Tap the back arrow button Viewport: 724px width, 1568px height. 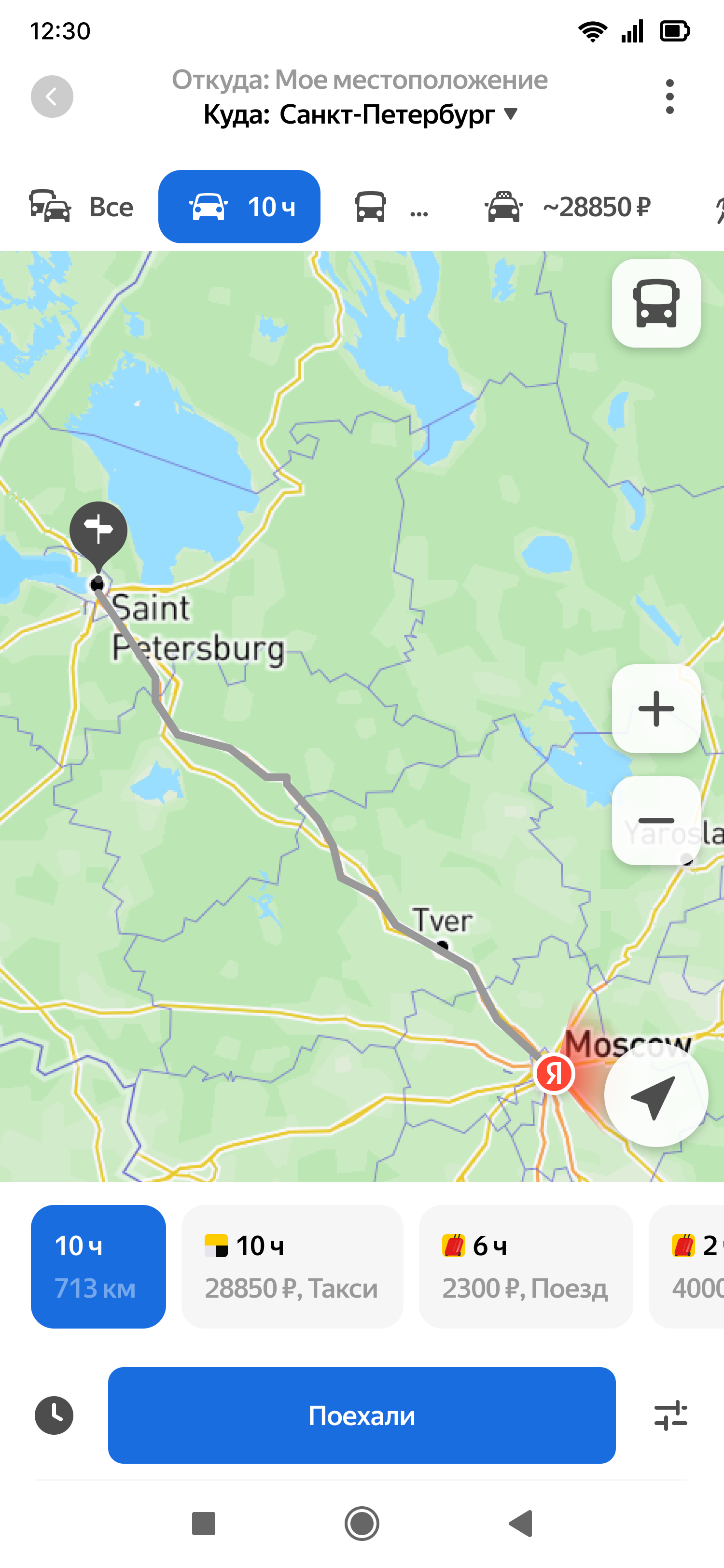(52, 96)
